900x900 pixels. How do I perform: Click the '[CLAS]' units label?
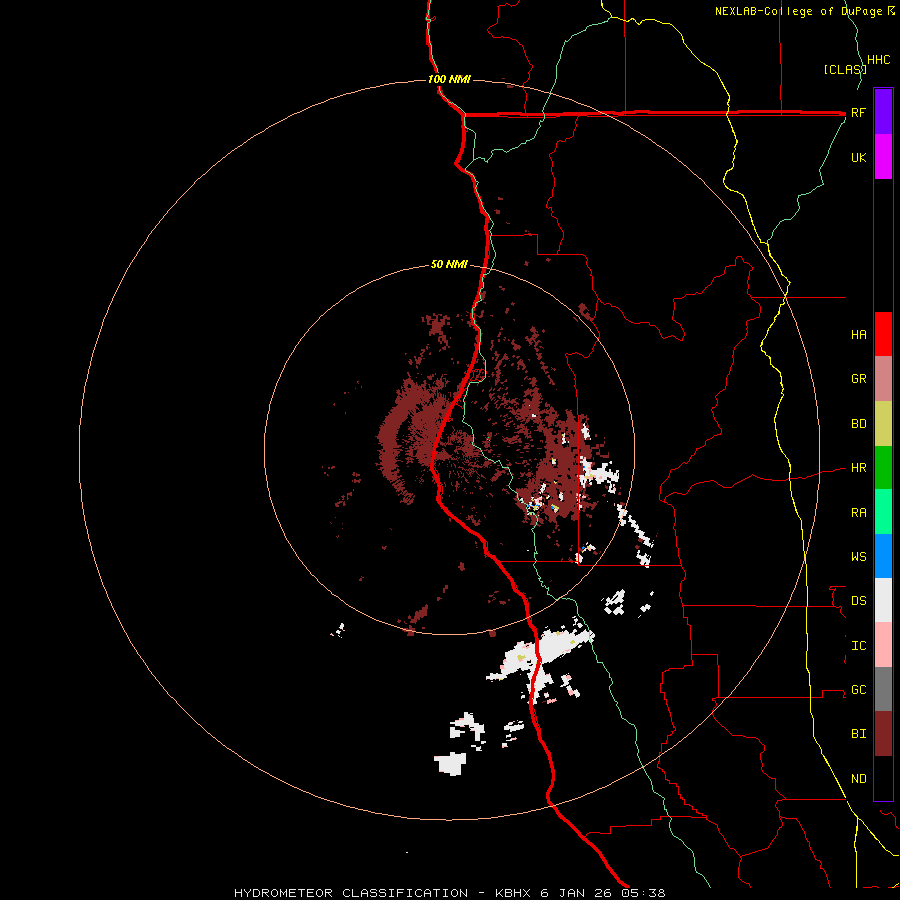click(x=845, y=69)
